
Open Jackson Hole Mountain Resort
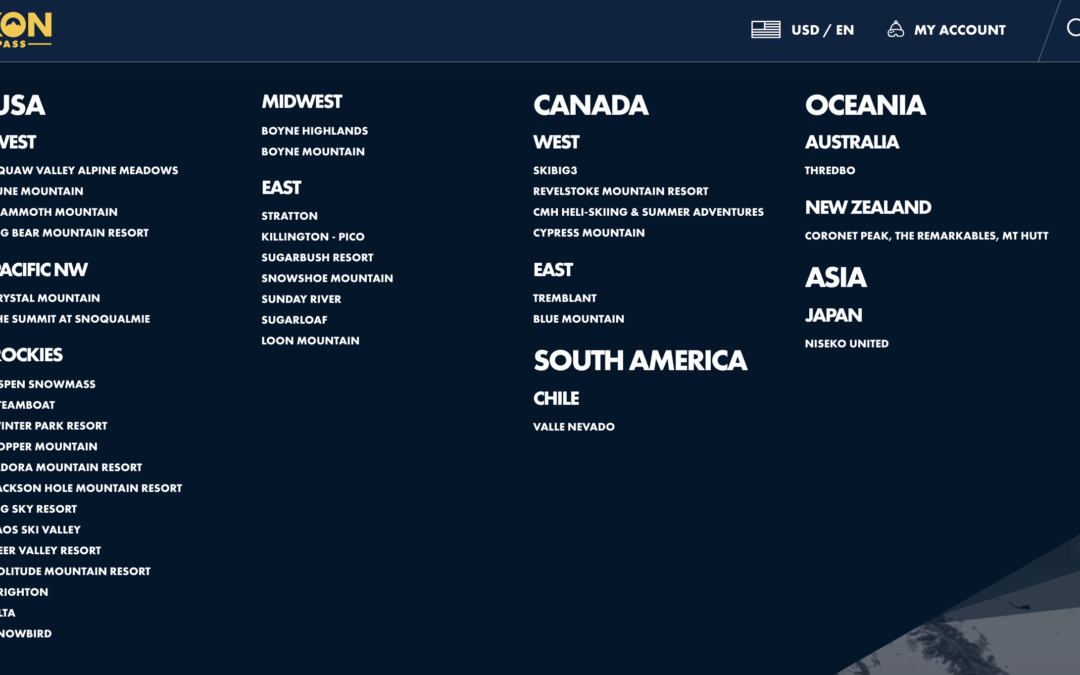point(91,488)
